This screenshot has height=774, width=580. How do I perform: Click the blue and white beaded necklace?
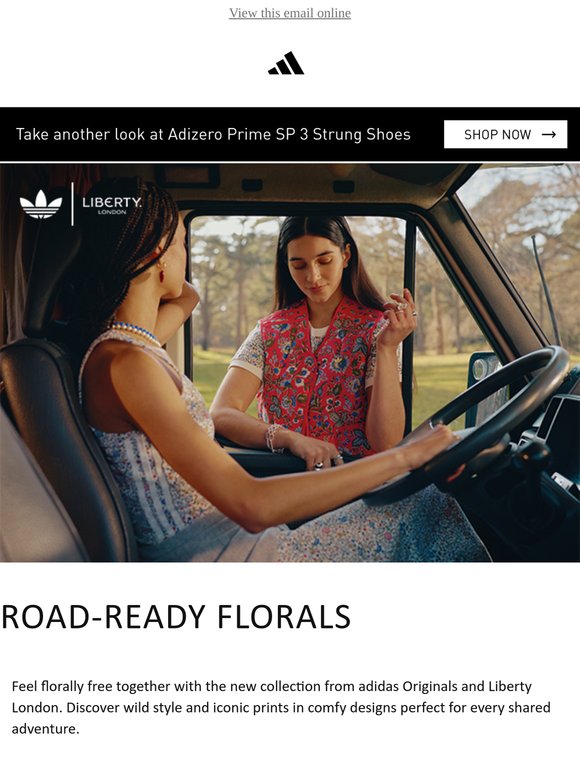[x=134, y=332]
